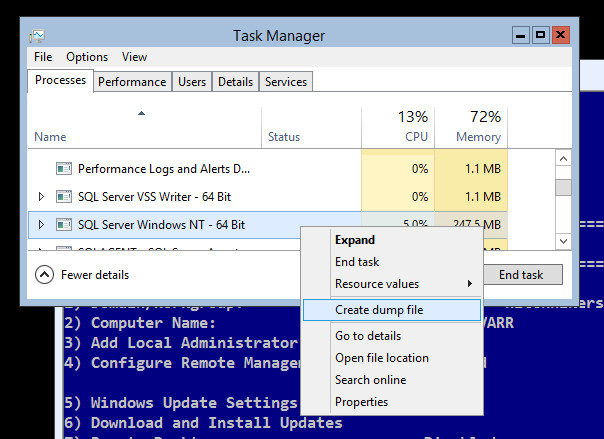
Task: Click the Performance Logs and Alerts process icon
Action: click(64, 169)
